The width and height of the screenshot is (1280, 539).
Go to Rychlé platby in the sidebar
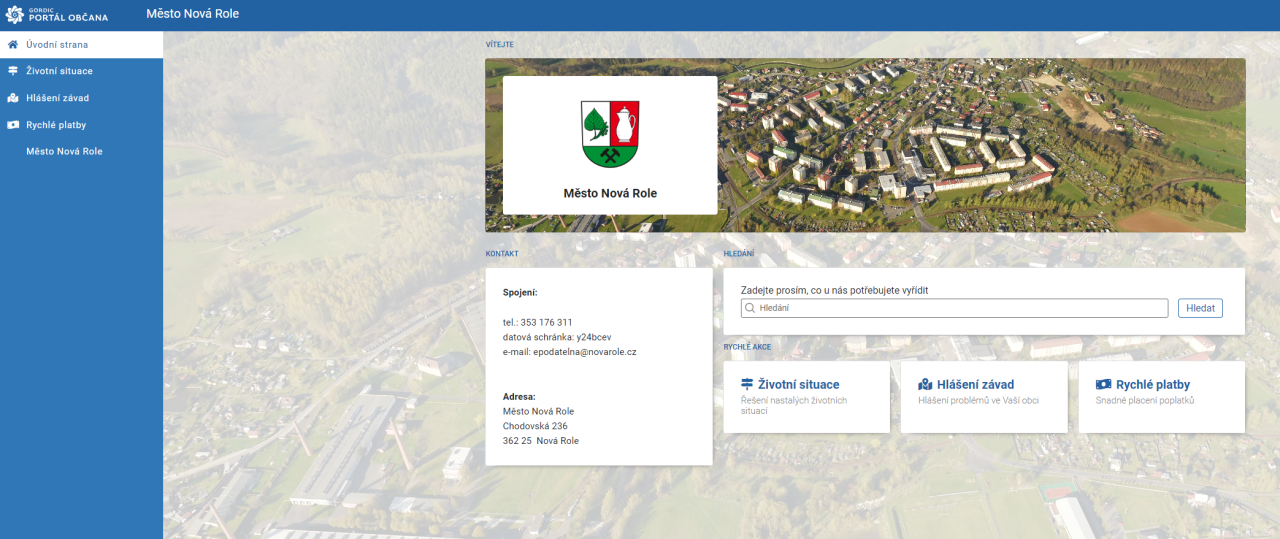(x=56, y=125)
